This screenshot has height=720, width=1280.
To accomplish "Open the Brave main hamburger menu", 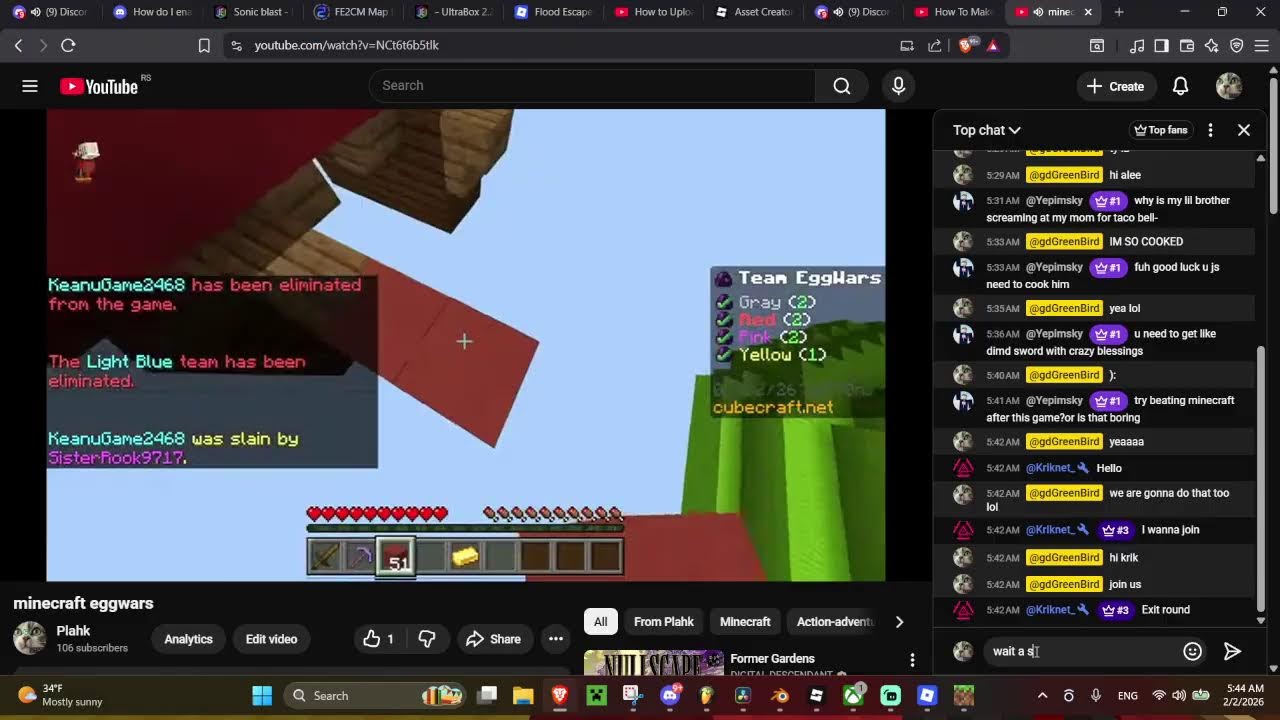I will [x=1262, y=45].
